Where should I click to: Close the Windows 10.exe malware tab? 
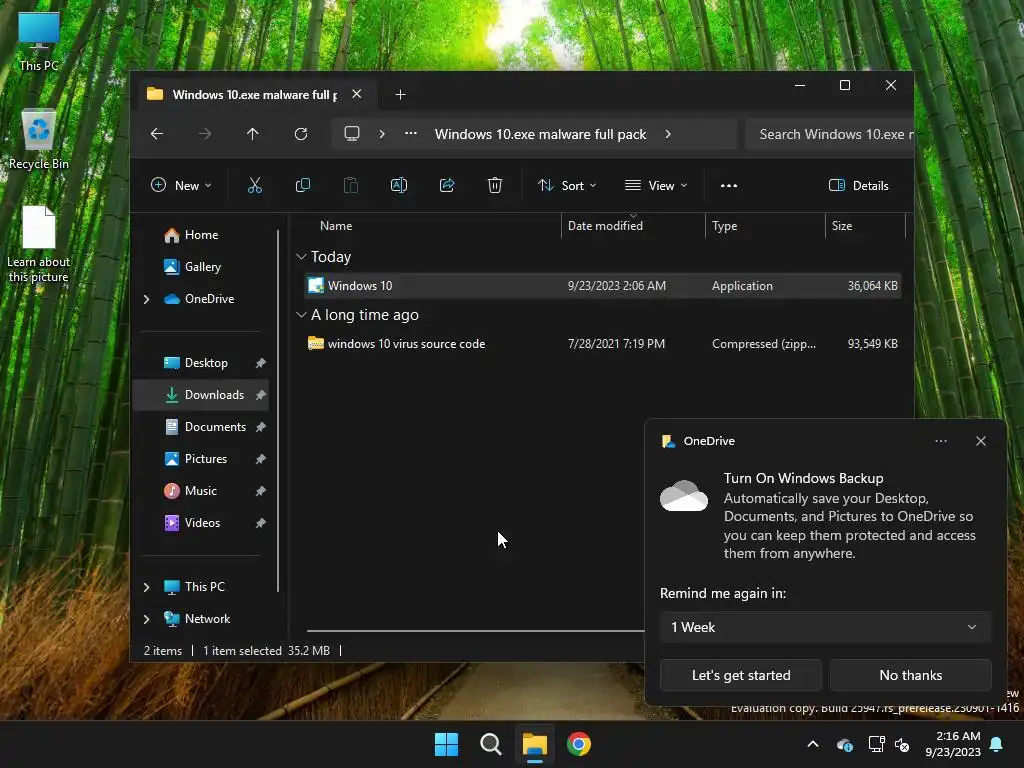357,94
